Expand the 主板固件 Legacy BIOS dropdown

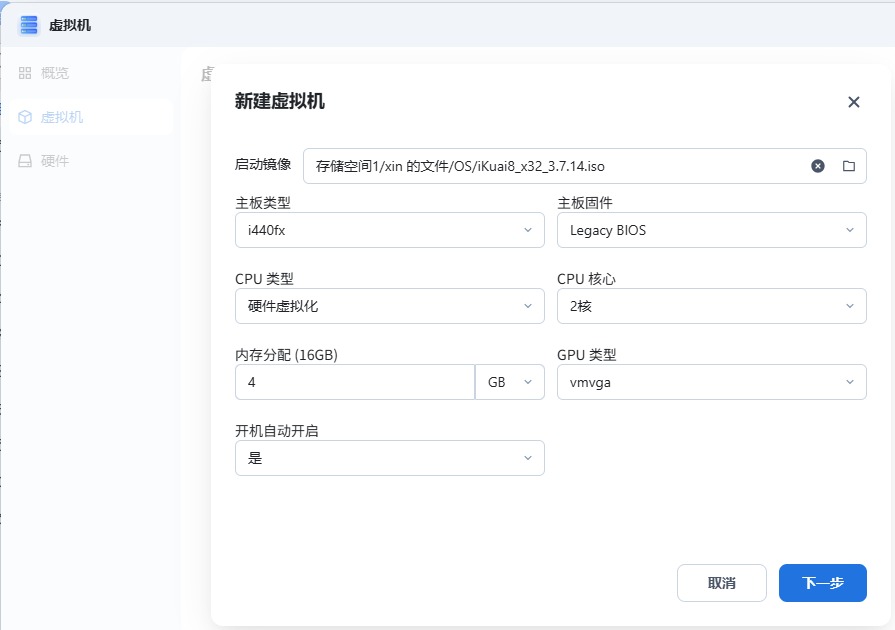click(x=711, y=230)
